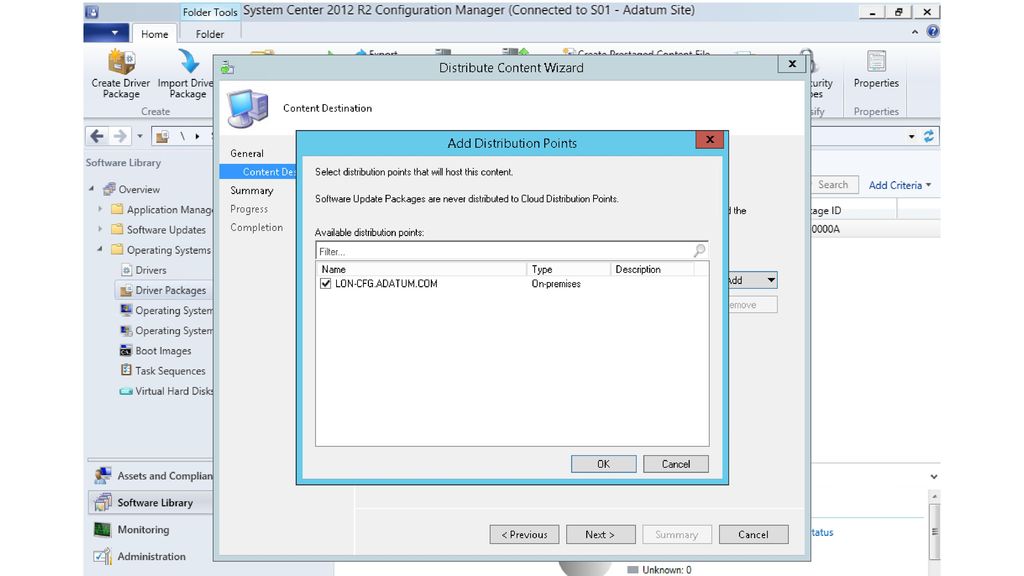Image resolution: width=1024 pixels, height=576 pixels.
Task: Click the Overview node icon
Action: tap(110, 189)
